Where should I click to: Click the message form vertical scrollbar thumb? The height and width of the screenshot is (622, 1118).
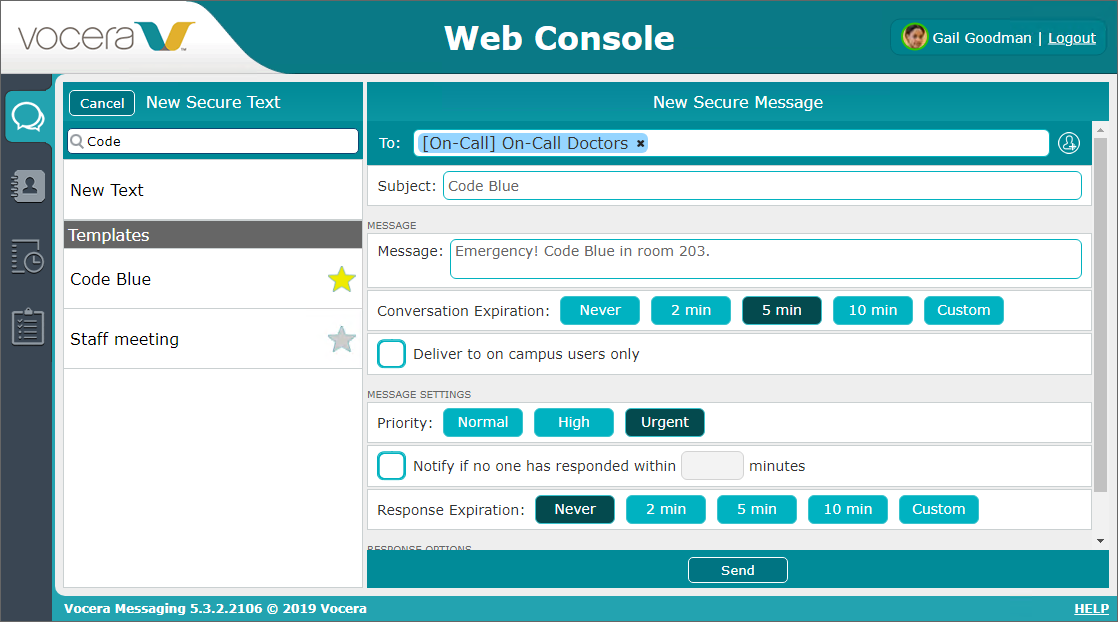(1100, 314)
